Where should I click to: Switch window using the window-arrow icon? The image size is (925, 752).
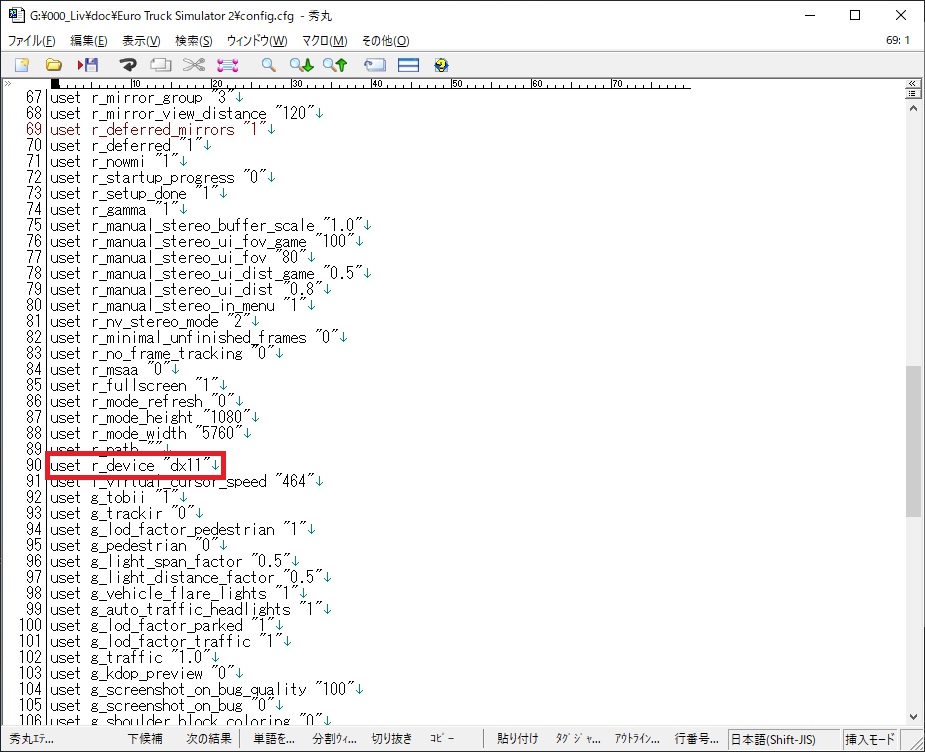375,65
